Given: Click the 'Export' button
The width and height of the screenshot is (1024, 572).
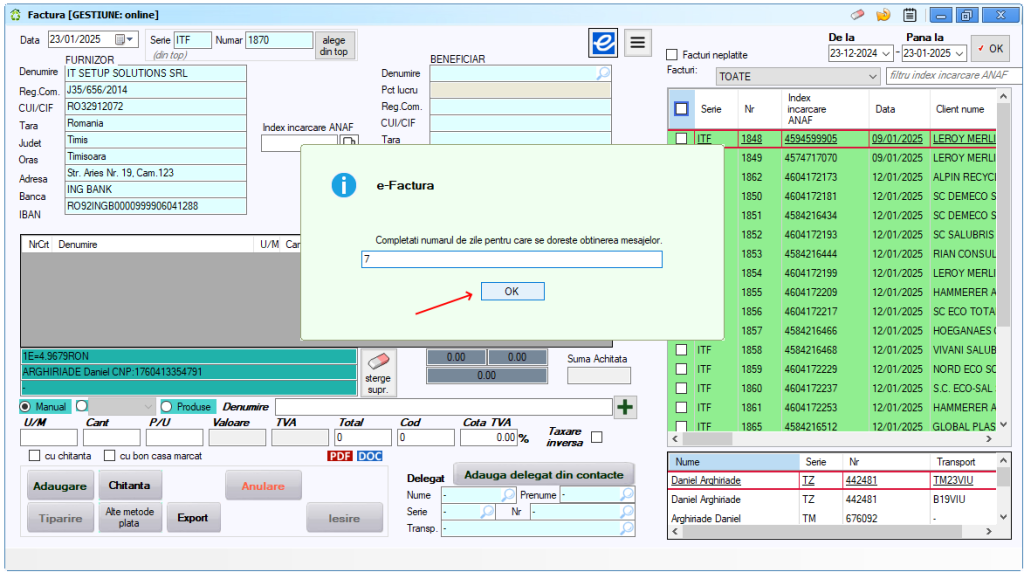Looking at the screenshot, I should tap(193, 518).
